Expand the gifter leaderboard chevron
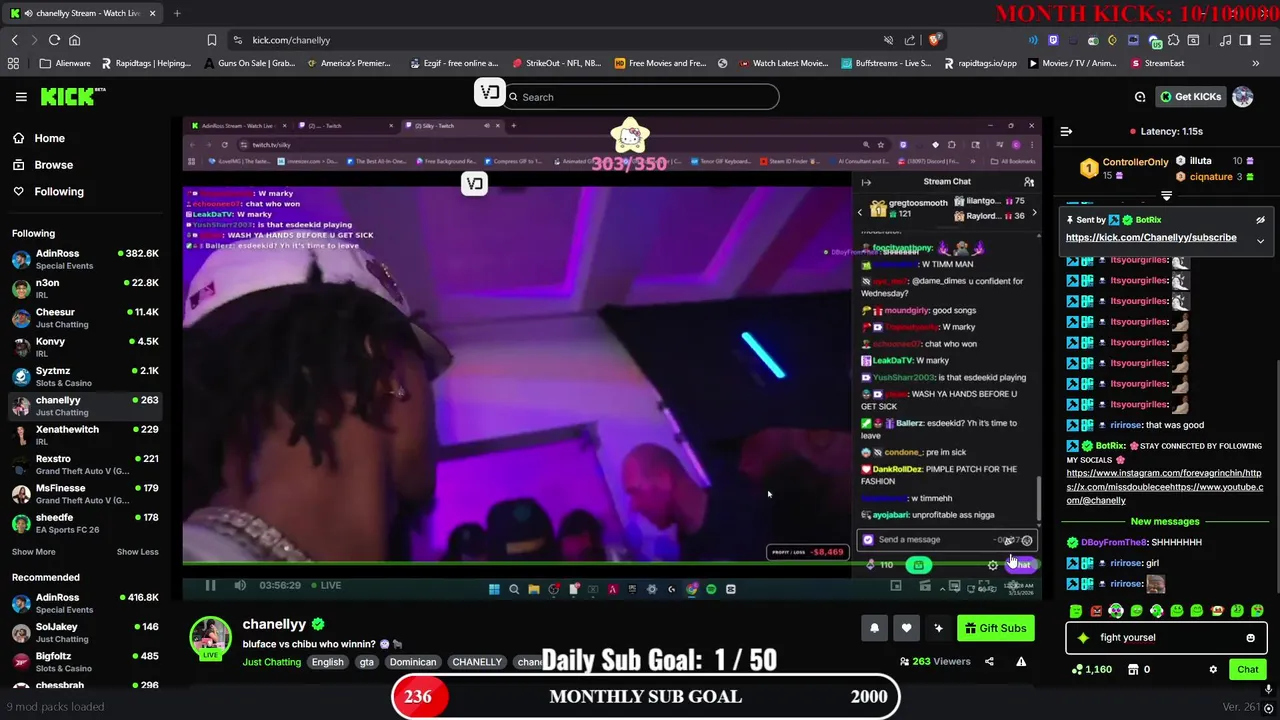This screenshot has height=720, width=1280. click(1166, 196)
